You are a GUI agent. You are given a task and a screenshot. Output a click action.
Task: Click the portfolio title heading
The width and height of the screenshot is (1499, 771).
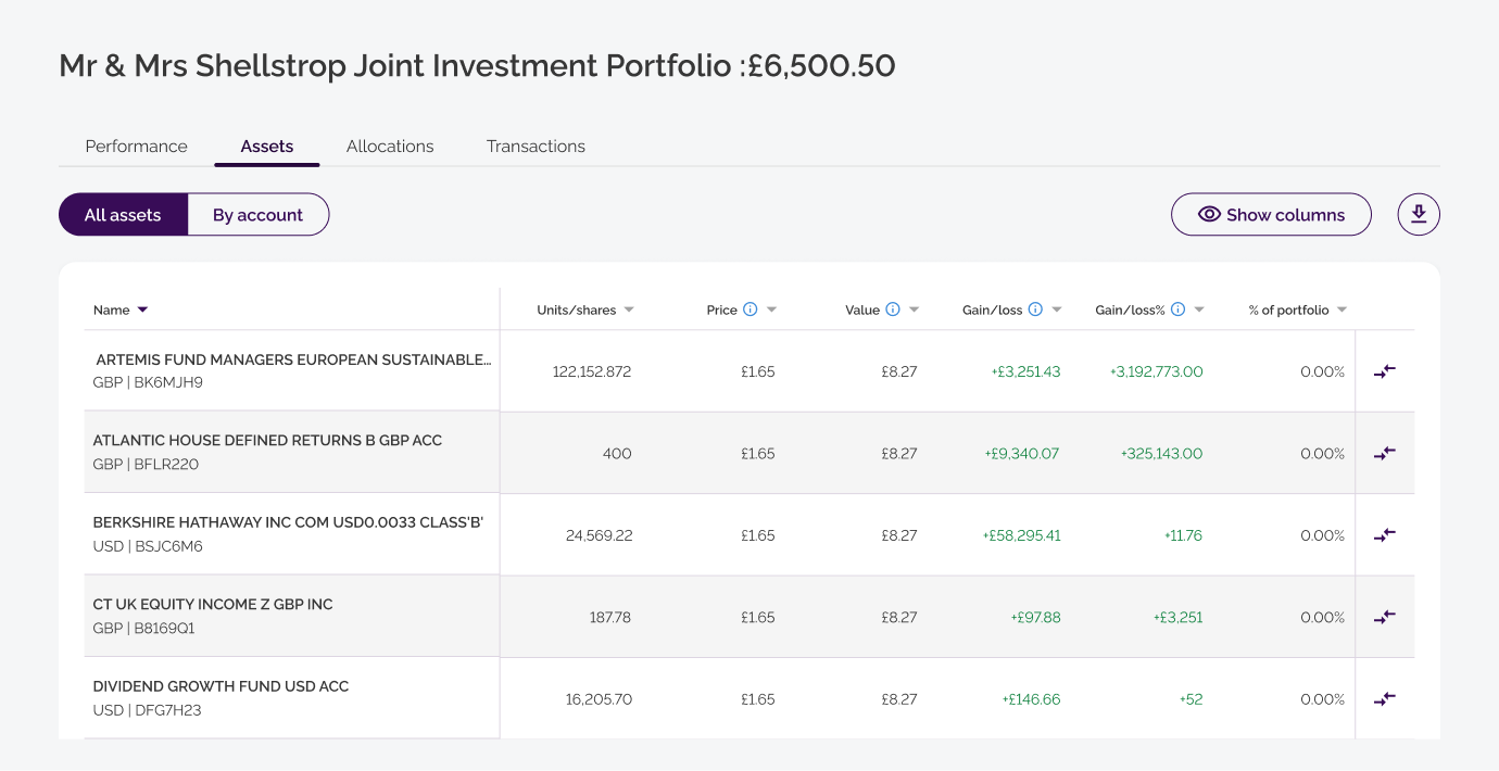pyautogui.click(x=477, y=66)
